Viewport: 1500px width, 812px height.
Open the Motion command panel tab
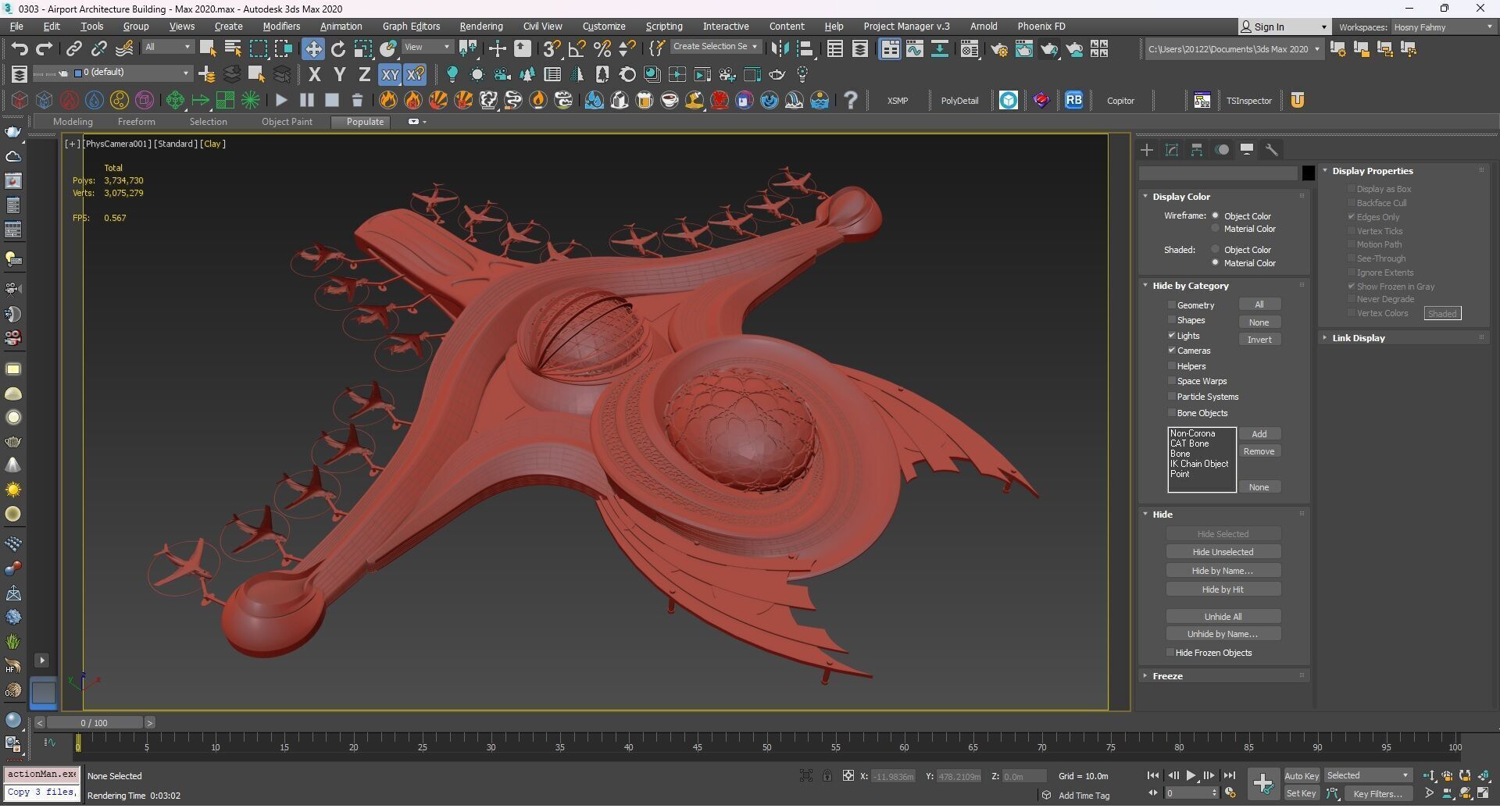[1222, 150]
